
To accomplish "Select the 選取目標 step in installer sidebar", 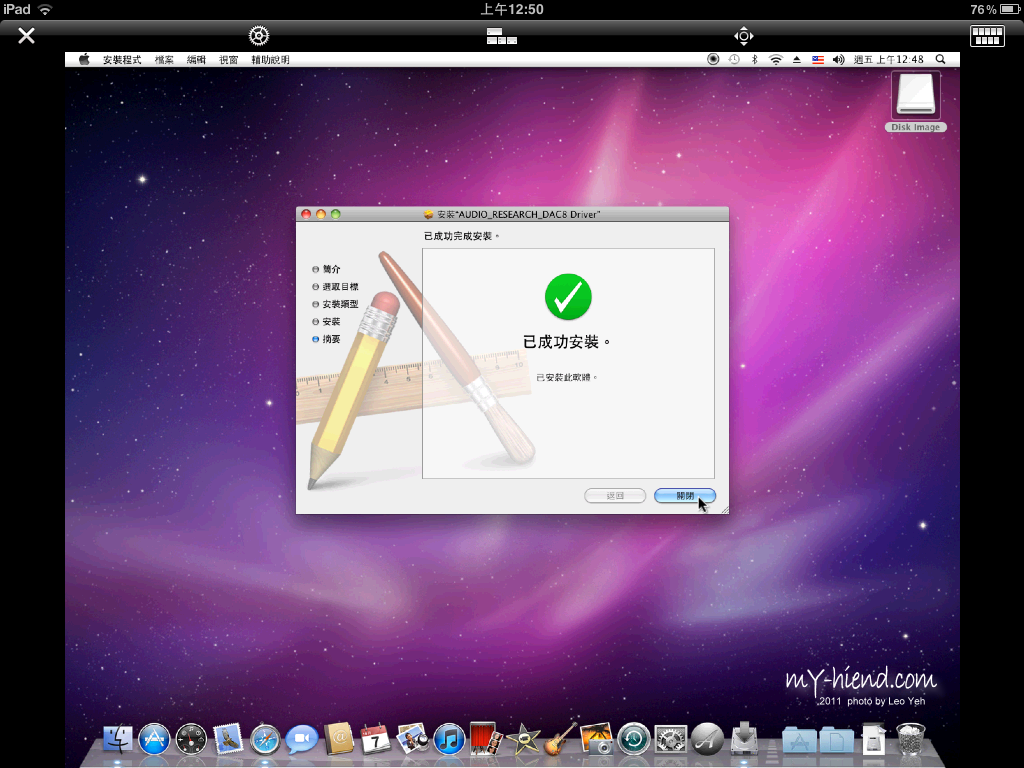I will pyautogui.click(x=335, y=287).
